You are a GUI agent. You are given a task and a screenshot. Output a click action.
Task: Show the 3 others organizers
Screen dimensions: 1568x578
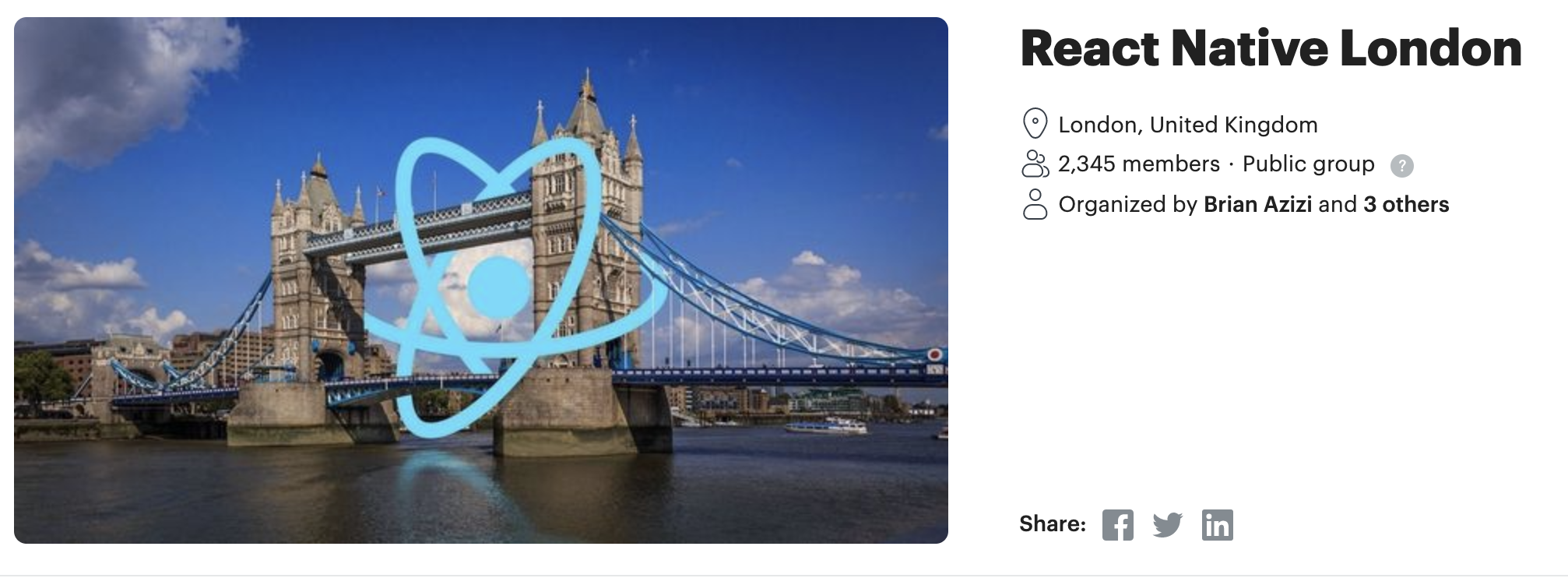[1406, 204]
